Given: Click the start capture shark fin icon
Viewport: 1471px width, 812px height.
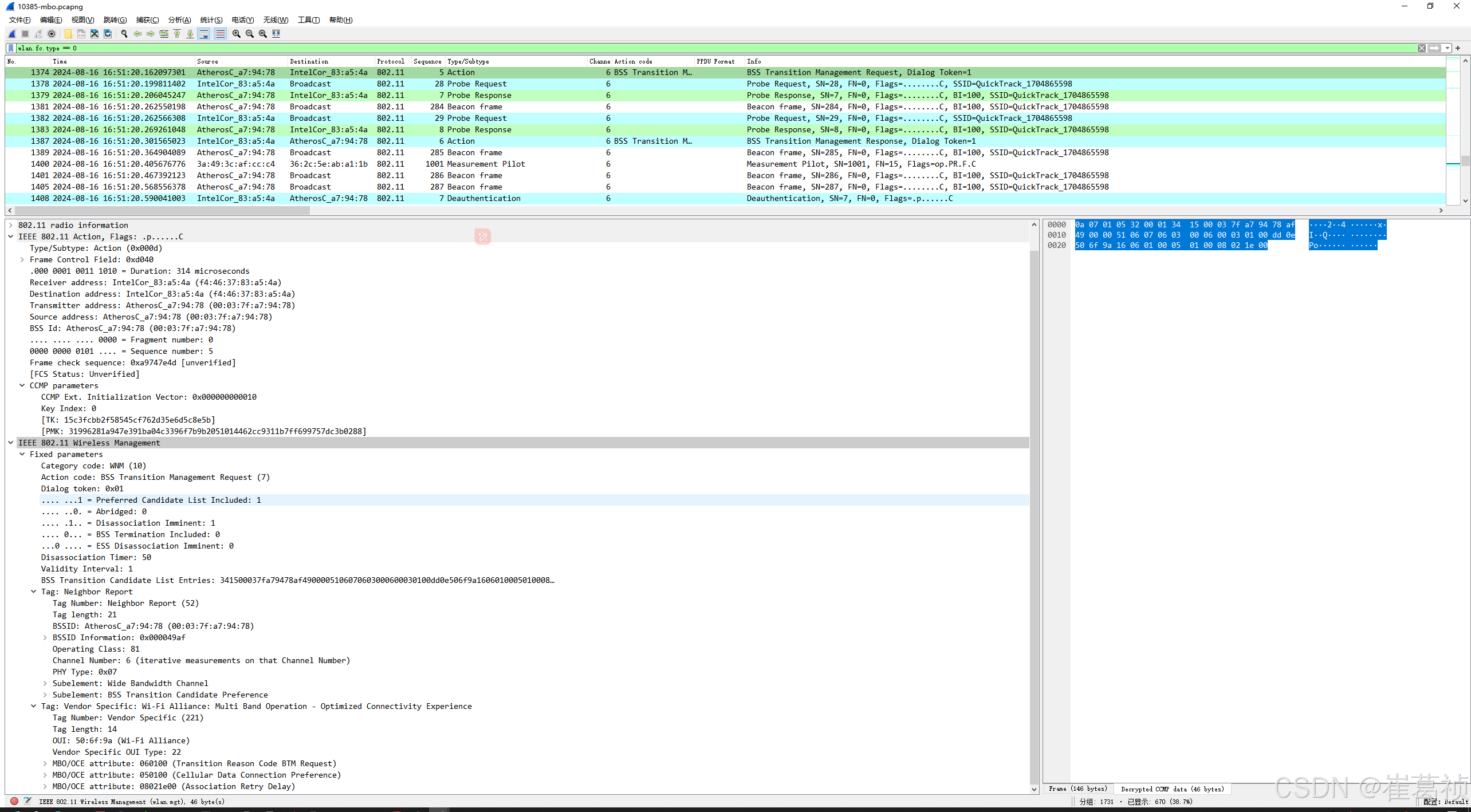Looking at the screenshot, I should (12, 34).
